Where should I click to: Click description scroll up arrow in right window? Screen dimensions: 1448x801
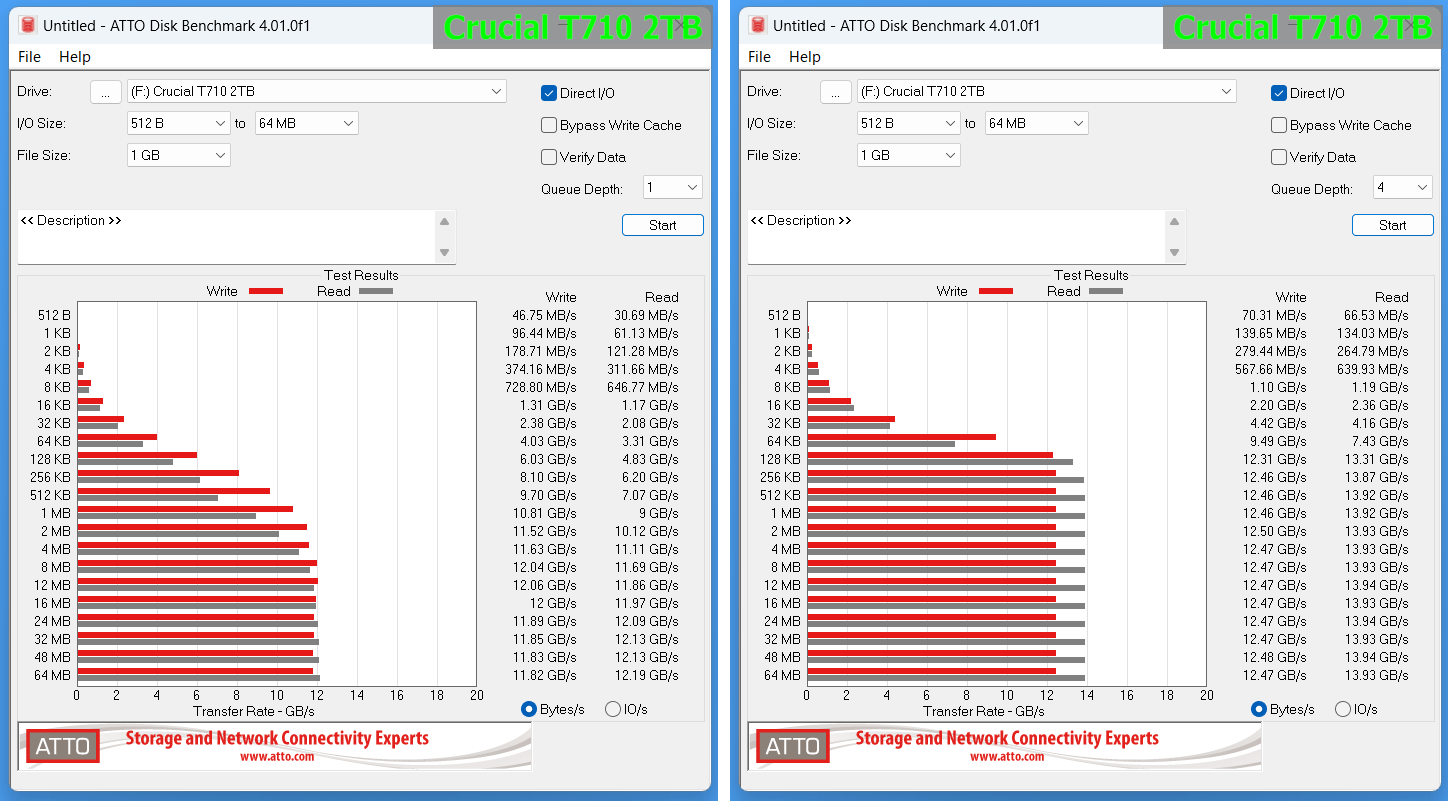point(1175,221)
